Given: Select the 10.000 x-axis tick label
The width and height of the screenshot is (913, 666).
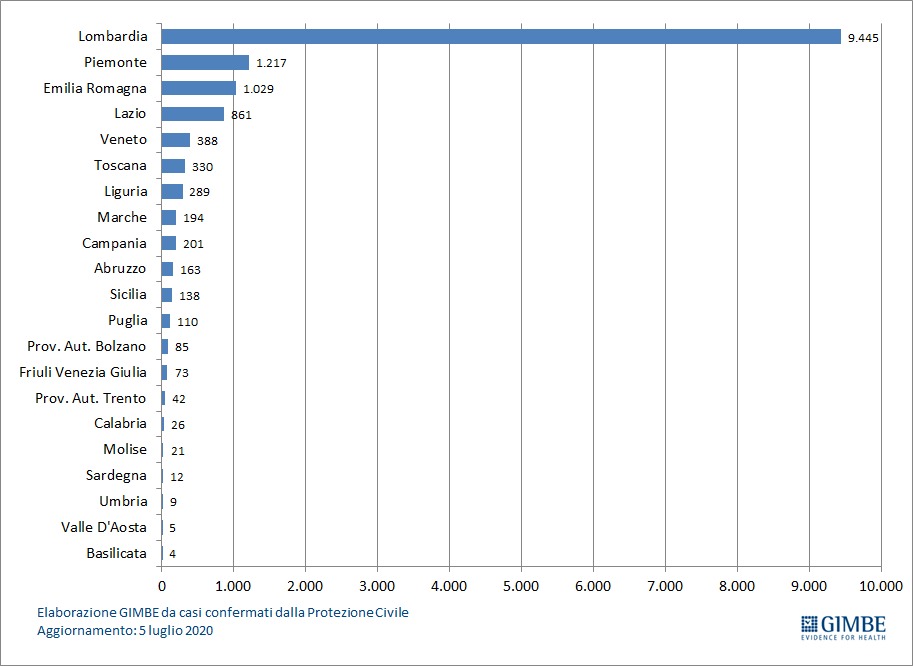Looking at the screenshot, I should [x=880, y=586].
